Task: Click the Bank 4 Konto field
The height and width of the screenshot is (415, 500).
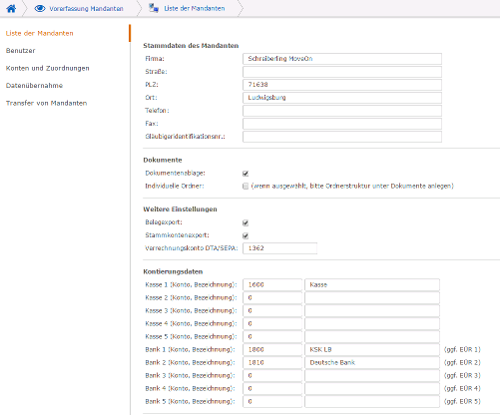Action: tap(272, 389)
